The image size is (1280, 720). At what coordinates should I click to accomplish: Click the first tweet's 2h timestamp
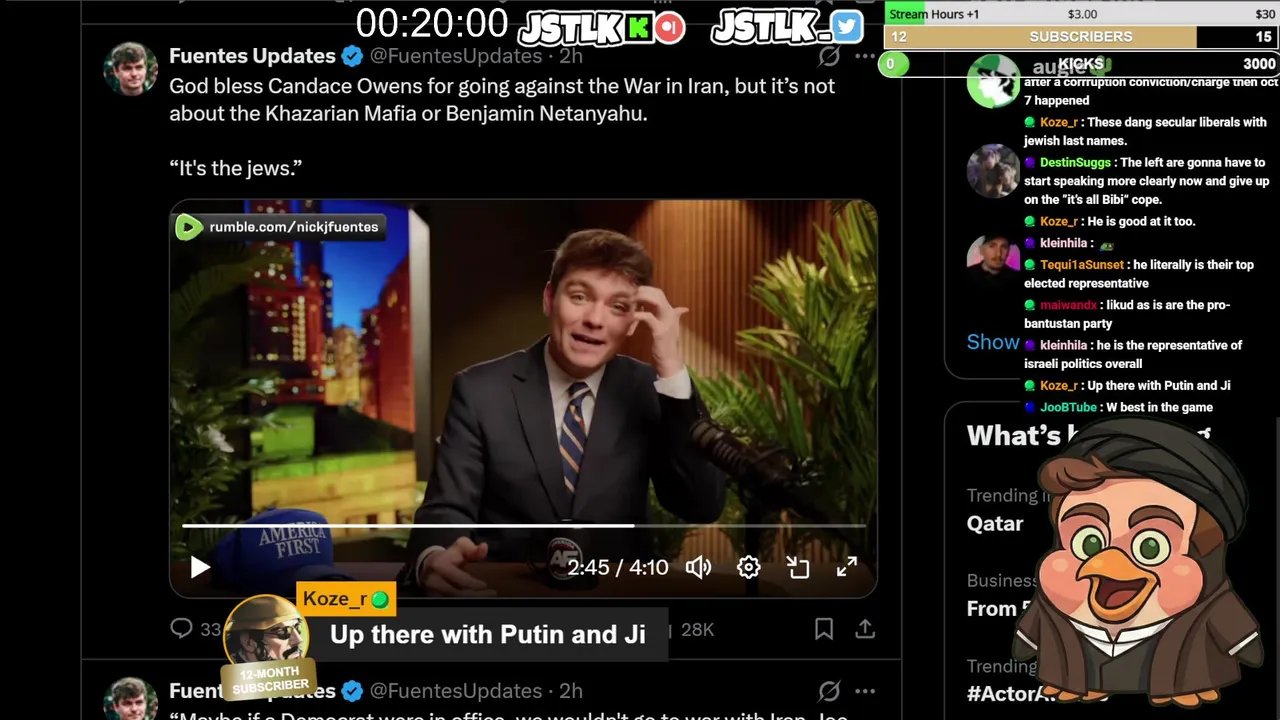click(571, 56)
